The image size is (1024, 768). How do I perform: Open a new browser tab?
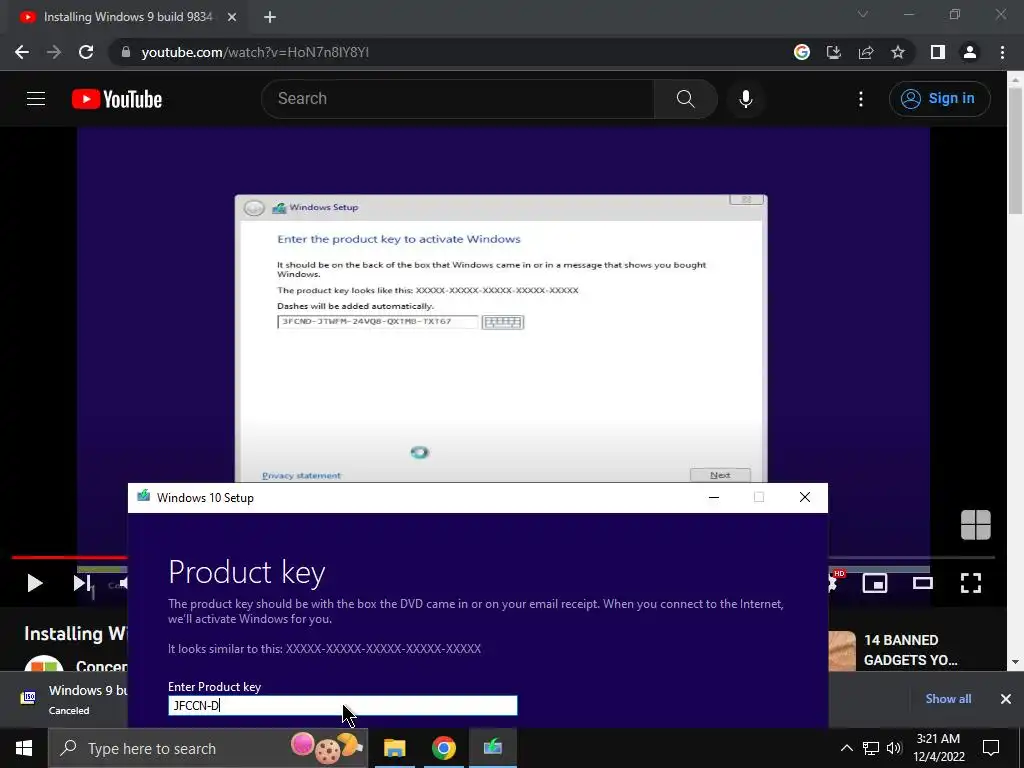[270, 17]
